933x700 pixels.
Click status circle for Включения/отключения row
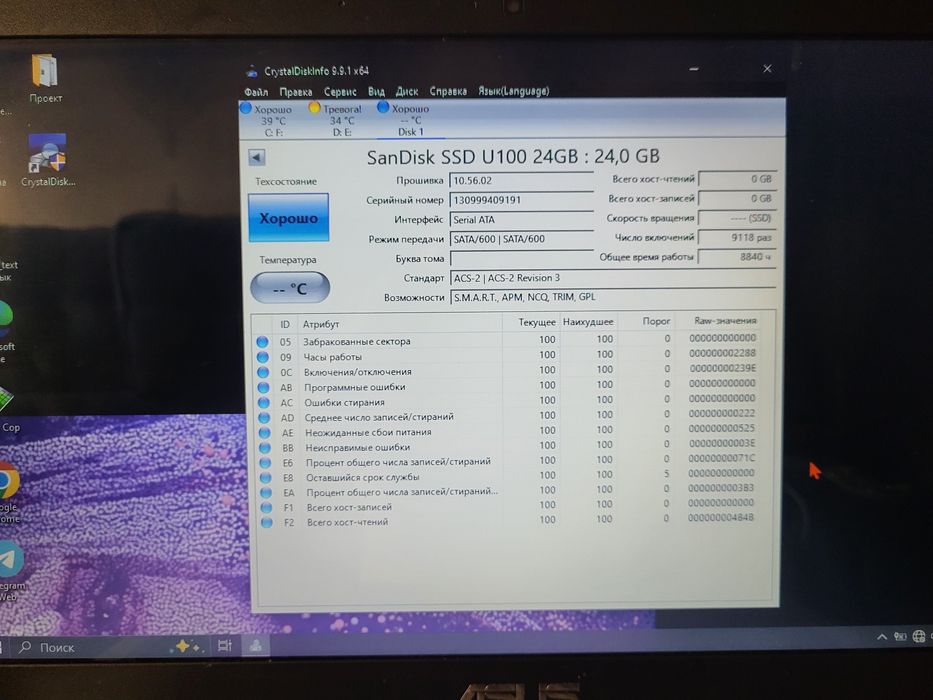(263, 372)
